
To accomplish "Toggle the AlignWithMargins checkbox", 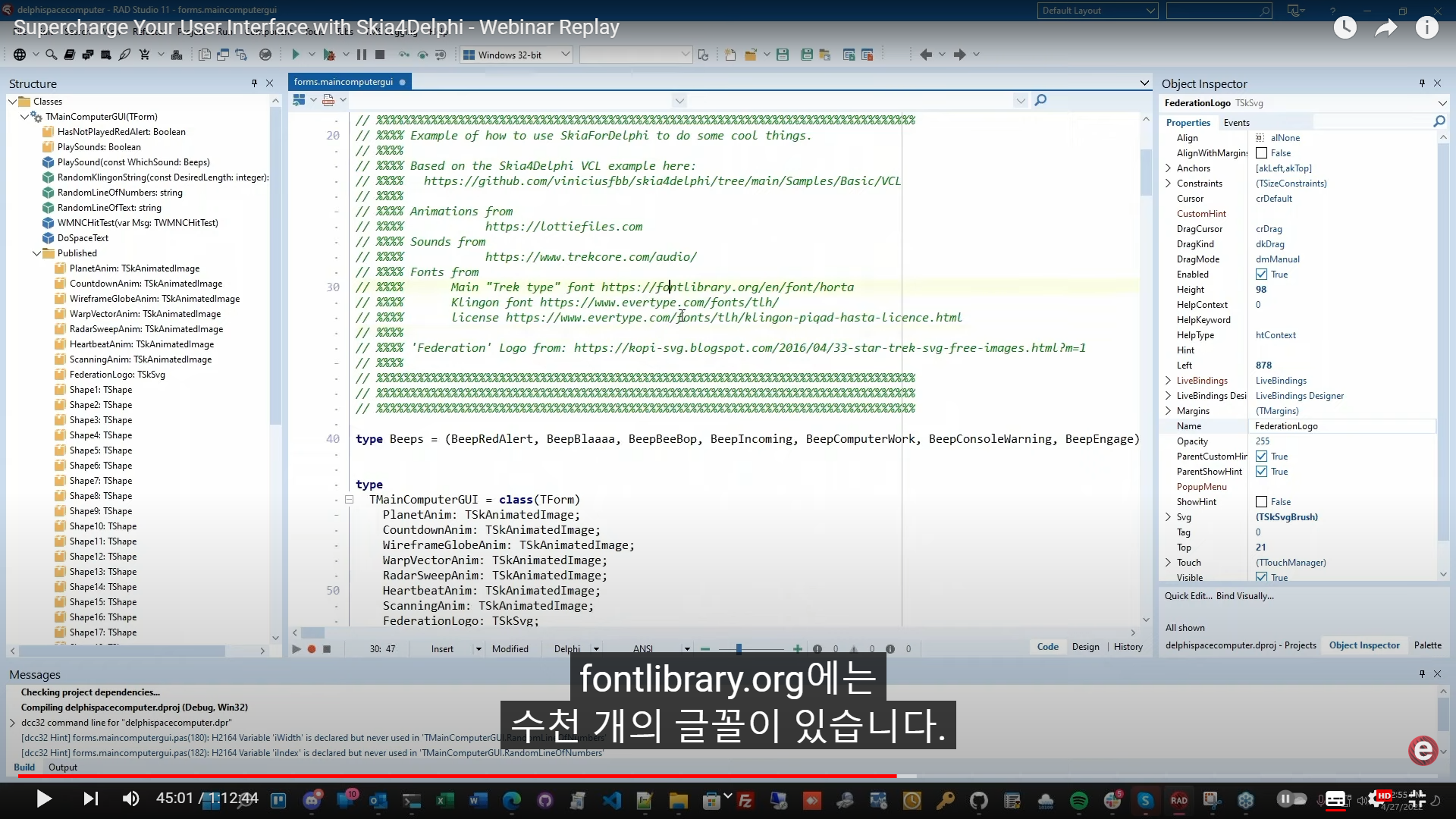I will click(x=1261, y=153).
